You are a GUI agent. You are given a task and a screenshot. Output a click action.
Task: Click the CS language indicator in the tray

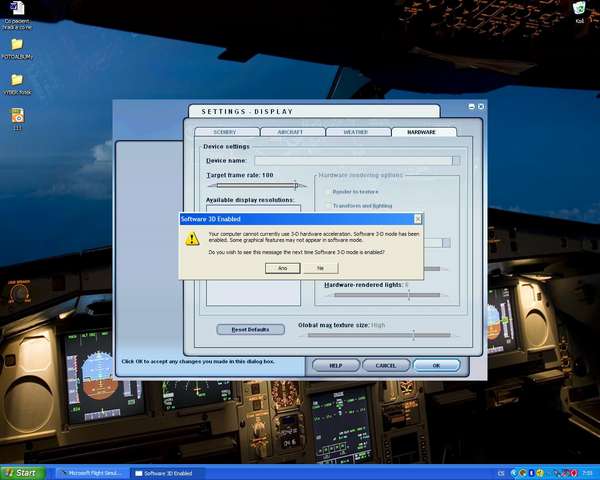[x=501, y=473]
